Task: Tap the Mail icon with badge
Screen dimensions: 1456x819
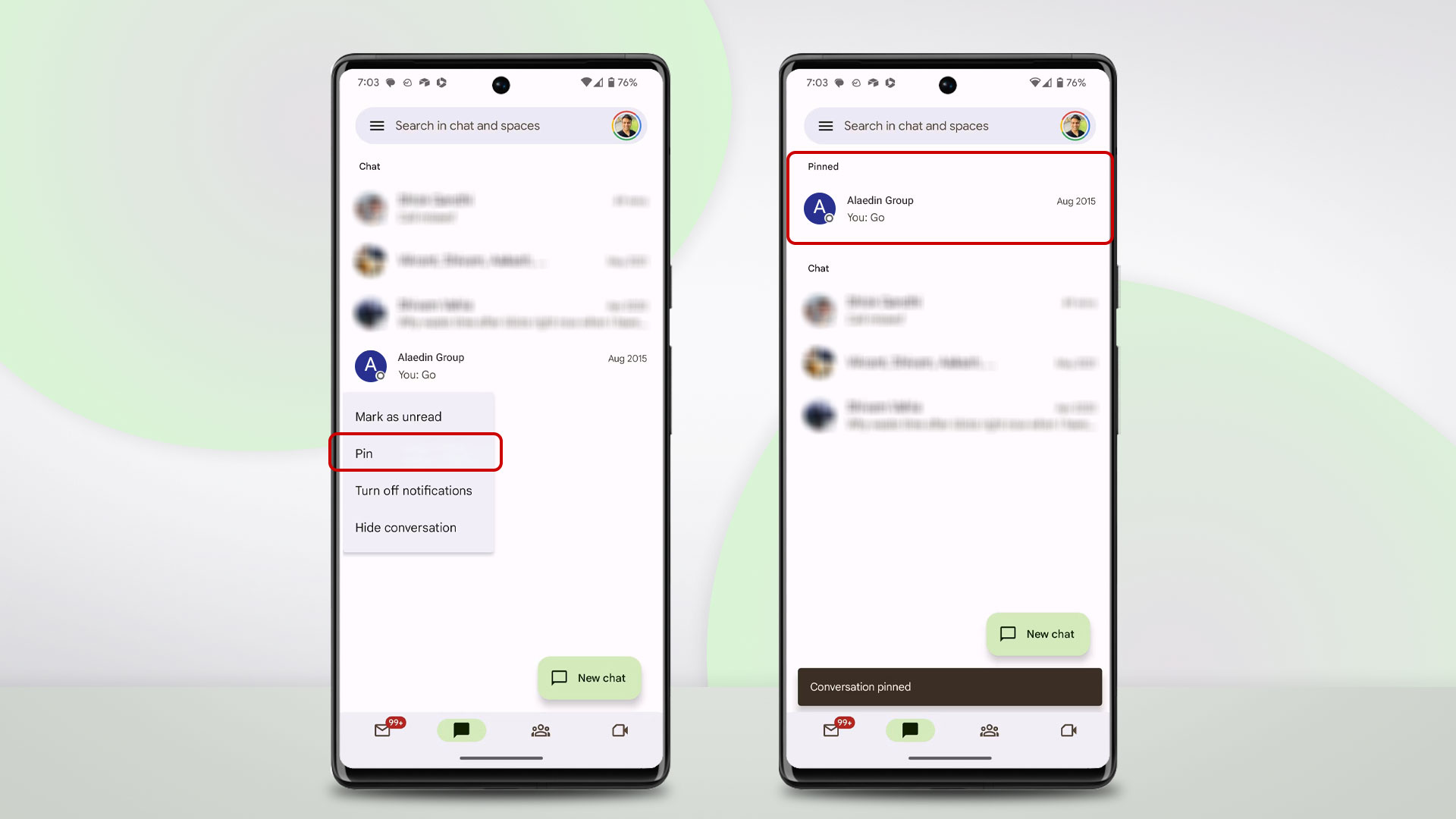Action: pyautogui.click(x=382, y=730)
